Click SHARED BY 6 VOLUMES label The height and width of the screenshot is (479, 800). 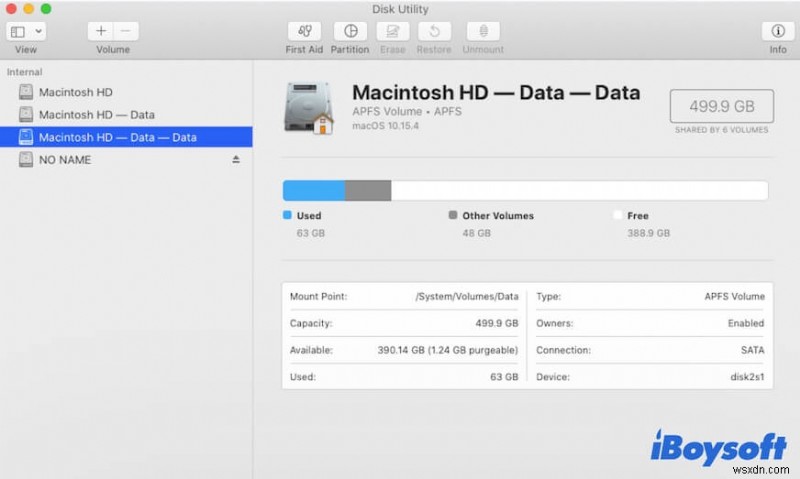pyautogui.click(x=721, y=130)
